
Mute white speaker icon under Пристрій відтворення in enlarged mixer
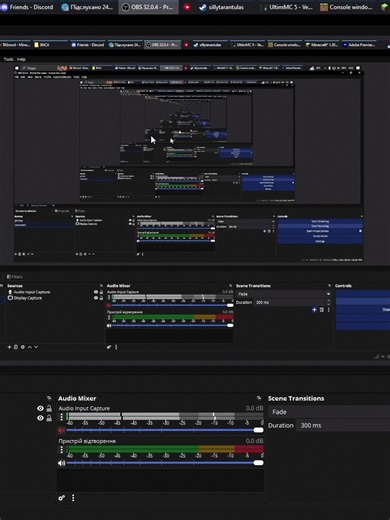(61, 463)
